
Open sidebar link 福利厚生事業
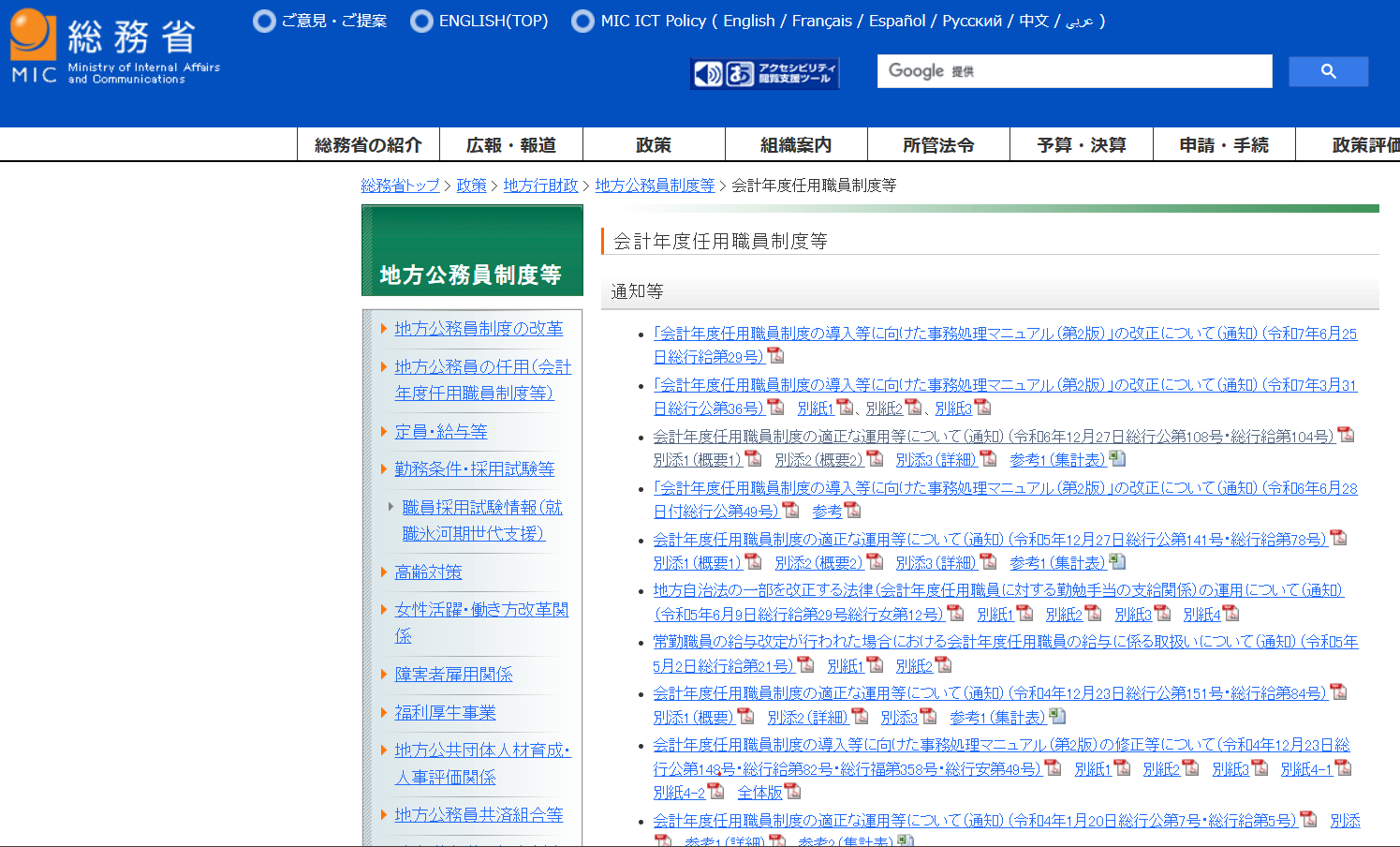click(445, 712)
